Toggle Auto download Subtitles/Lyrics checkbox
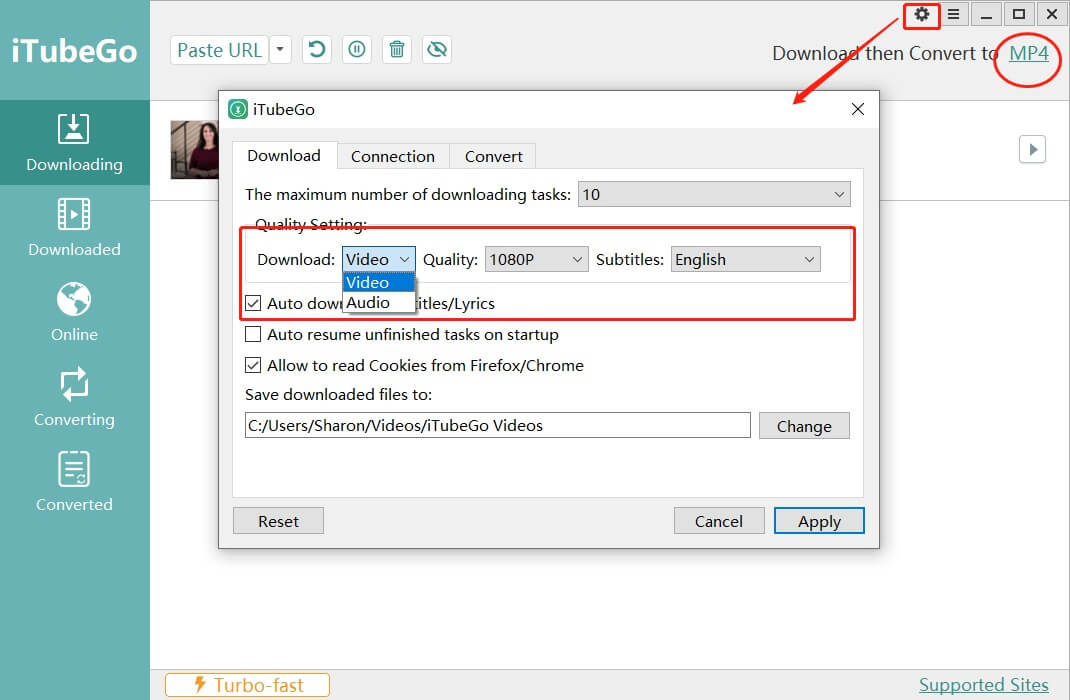 tap(253, 303)
